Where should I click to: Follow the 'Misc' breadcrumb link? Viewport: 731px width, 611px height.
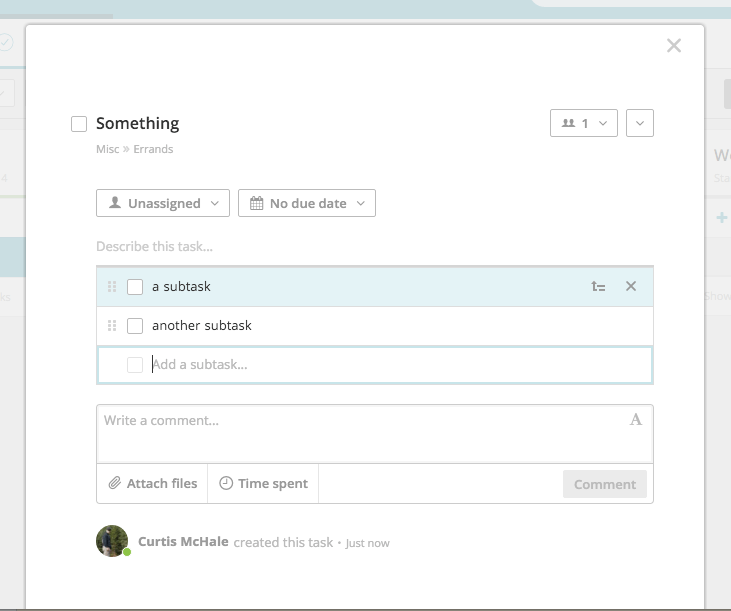pos(107,150)
